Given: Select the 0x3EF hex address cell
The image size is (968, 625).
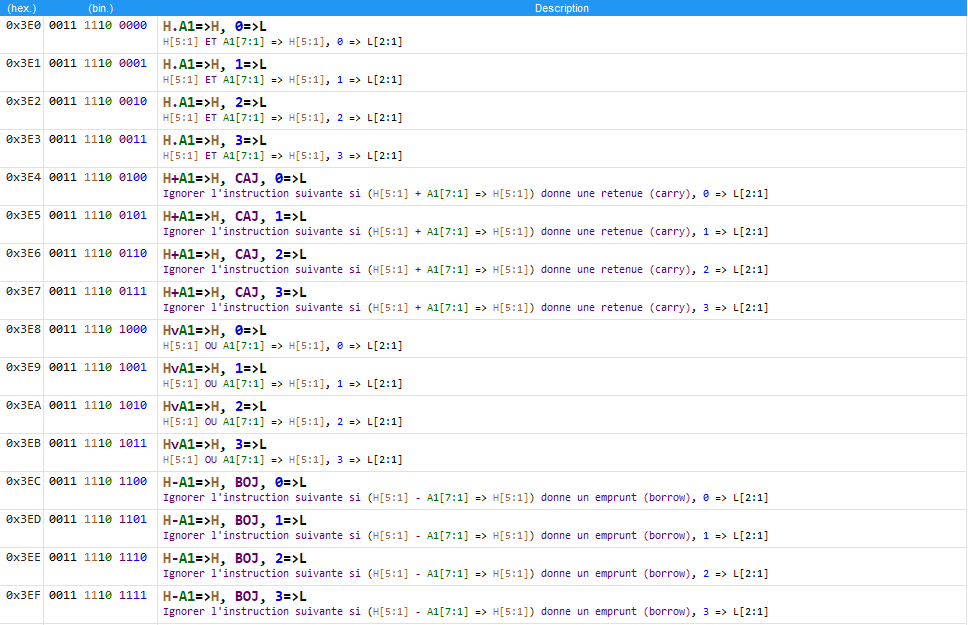Looking at the screenshot, I should coord(23,595).
